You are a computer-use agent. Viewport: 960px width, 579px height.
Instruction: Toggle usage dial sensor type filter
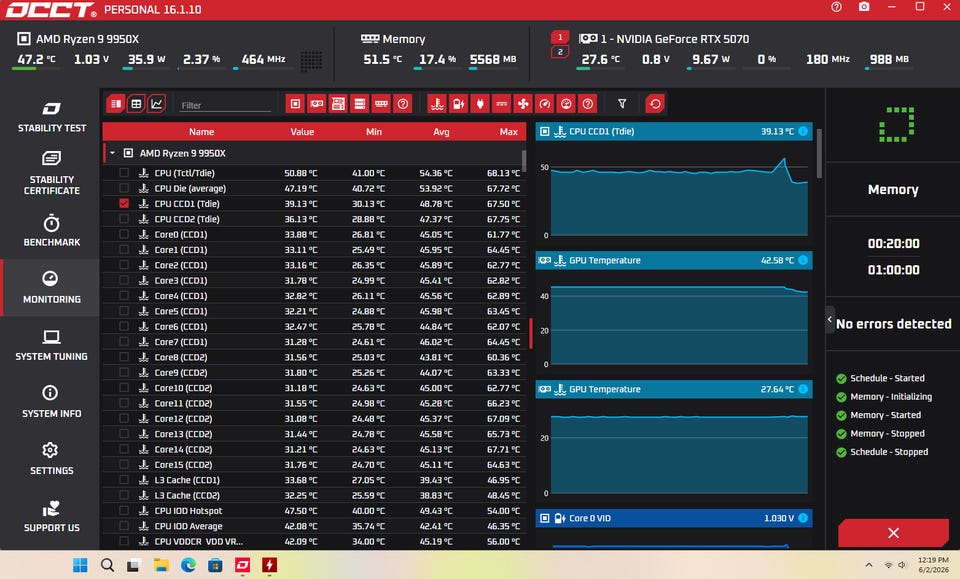tap(566, 104)
